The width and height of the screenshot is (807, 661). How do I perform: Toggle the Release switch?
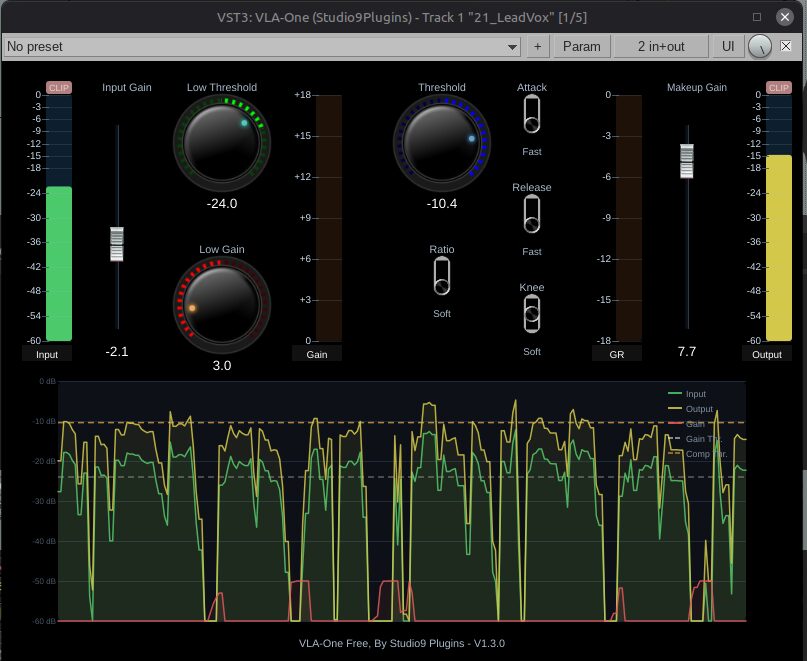[532, 215]
